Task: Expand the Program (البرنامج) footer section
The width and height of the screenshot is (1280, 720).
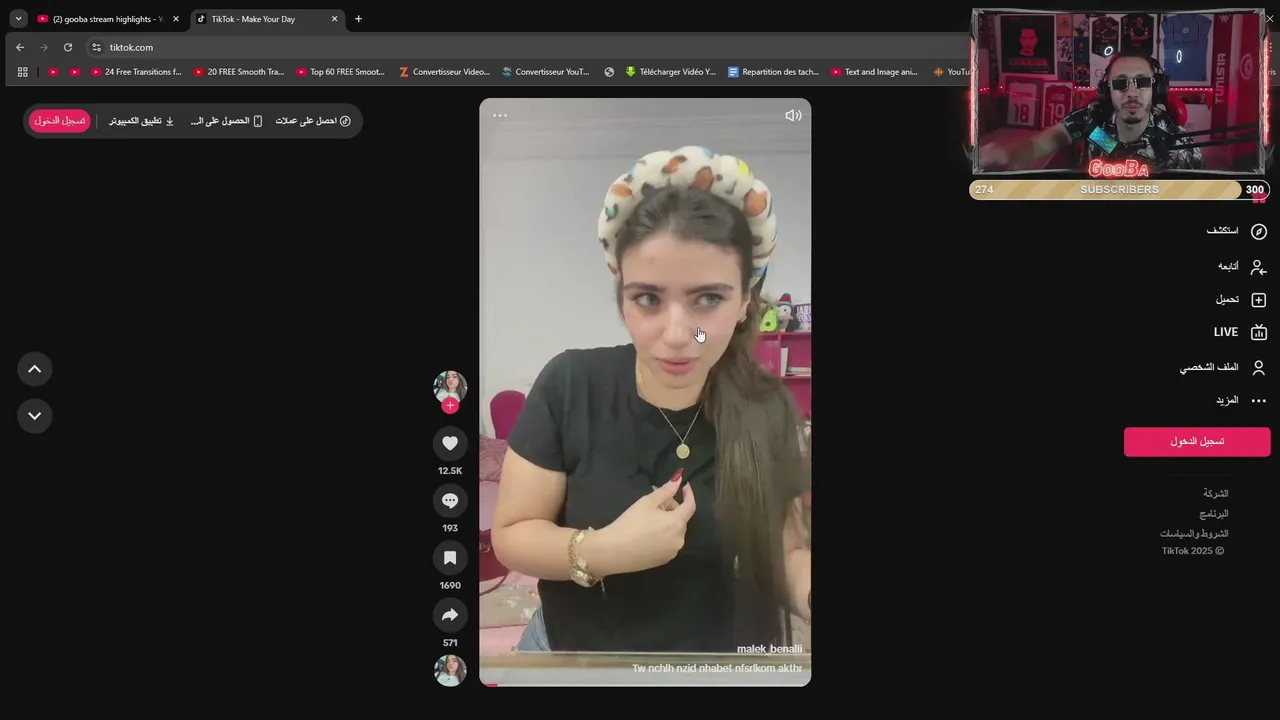Action: click(1214, 514)
